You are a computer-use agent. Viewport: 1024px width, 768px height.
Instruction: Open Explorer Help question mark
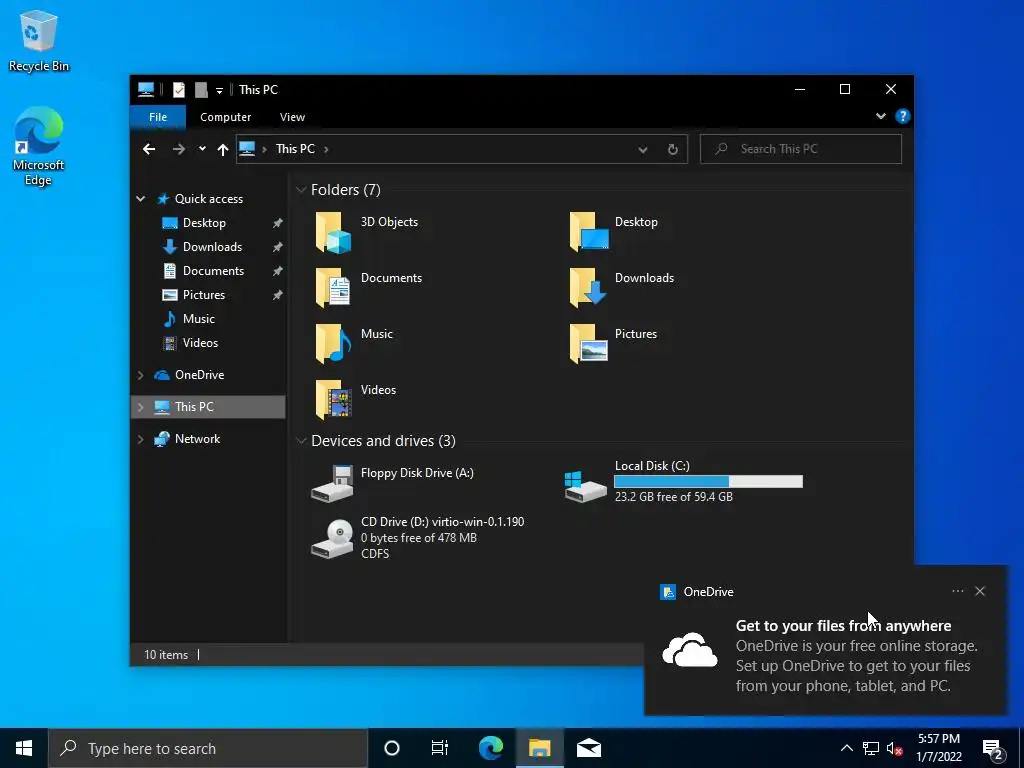point(903,116)
